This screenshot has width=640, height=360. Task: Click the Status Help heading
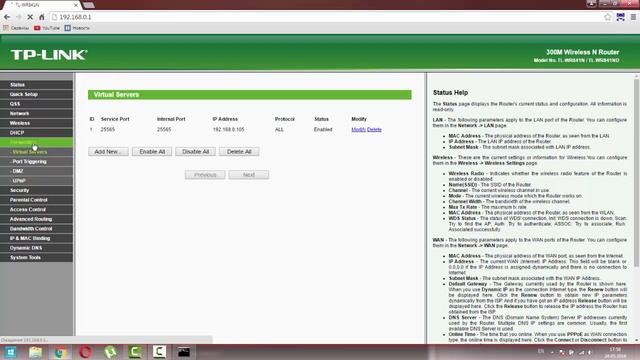pyautogui.click(x=450, y=93)
